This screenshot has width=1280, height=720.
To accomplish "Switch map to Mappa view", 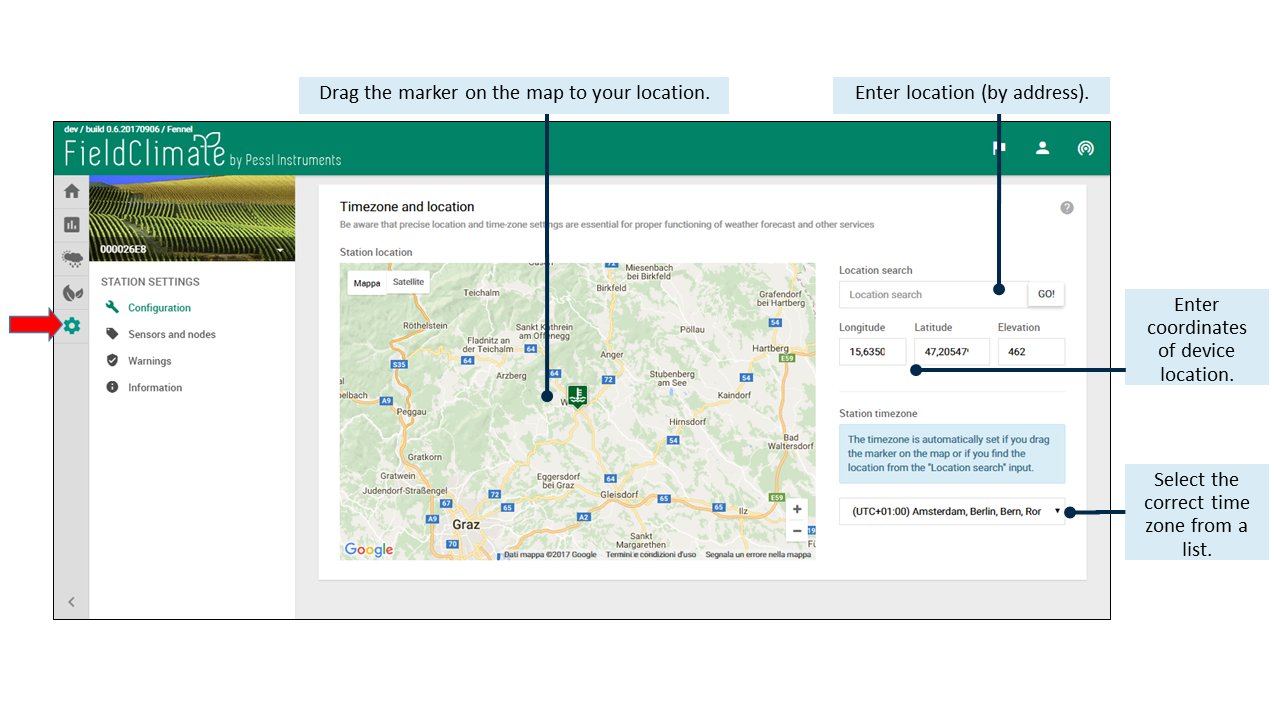I will (x=367, y=283).
